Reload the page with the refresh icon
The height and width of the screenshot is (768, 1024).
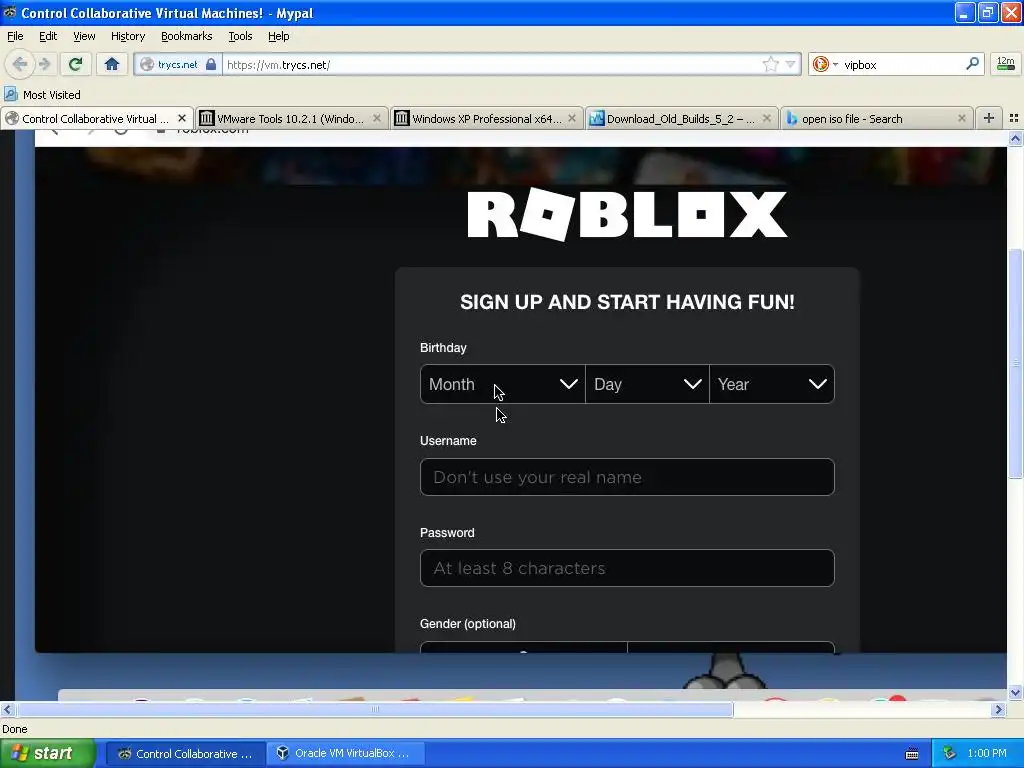(75, 64)
